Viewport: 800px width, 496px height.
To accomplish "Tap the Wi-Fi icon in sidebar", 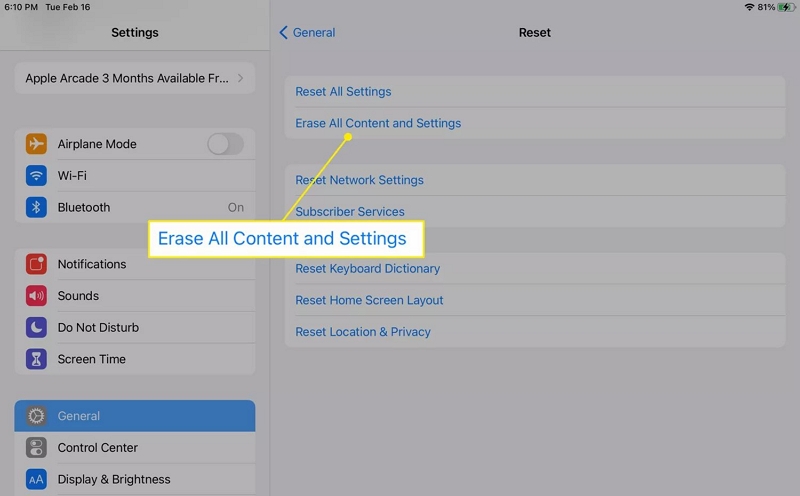I will (36, 176).
